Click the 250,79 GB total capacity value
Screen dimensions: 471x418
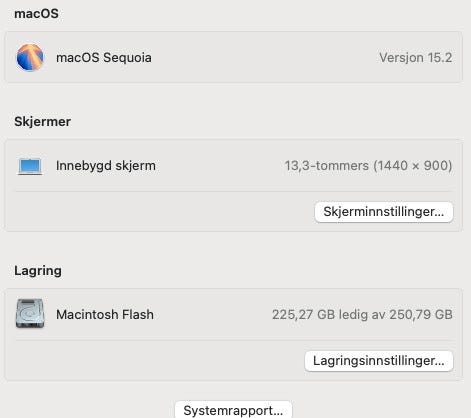click(421, 314)
